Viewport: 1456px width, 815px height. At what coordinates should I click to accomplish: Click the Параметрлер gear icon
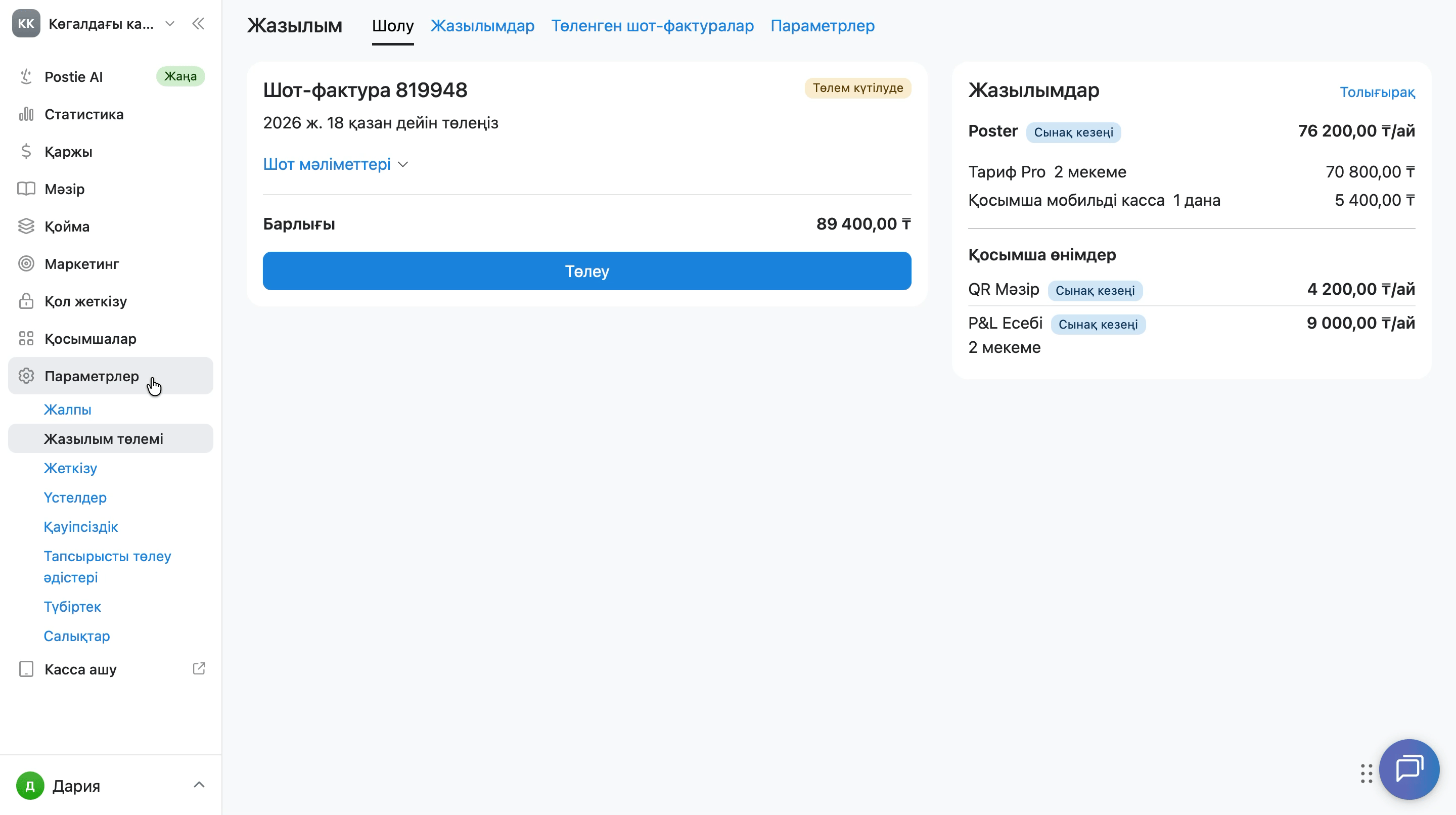pos(26,376)
